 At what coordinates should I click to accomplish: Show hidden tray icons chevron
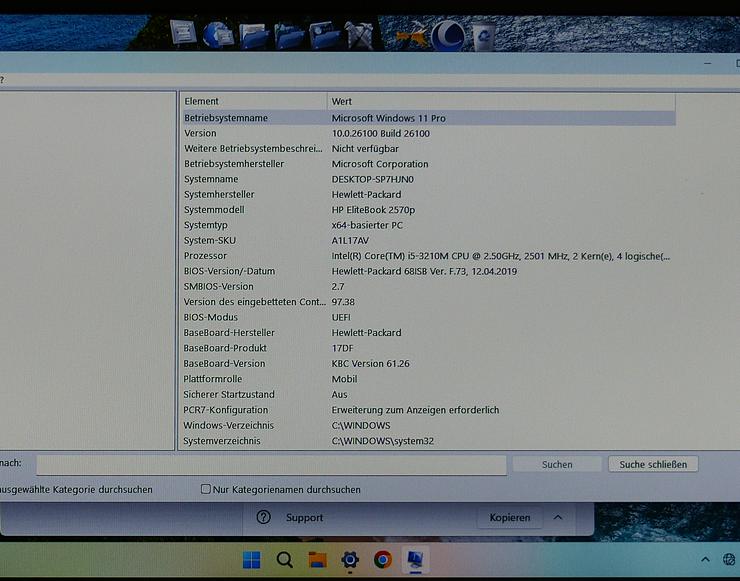pyautogui.click(x=705, y=559)
